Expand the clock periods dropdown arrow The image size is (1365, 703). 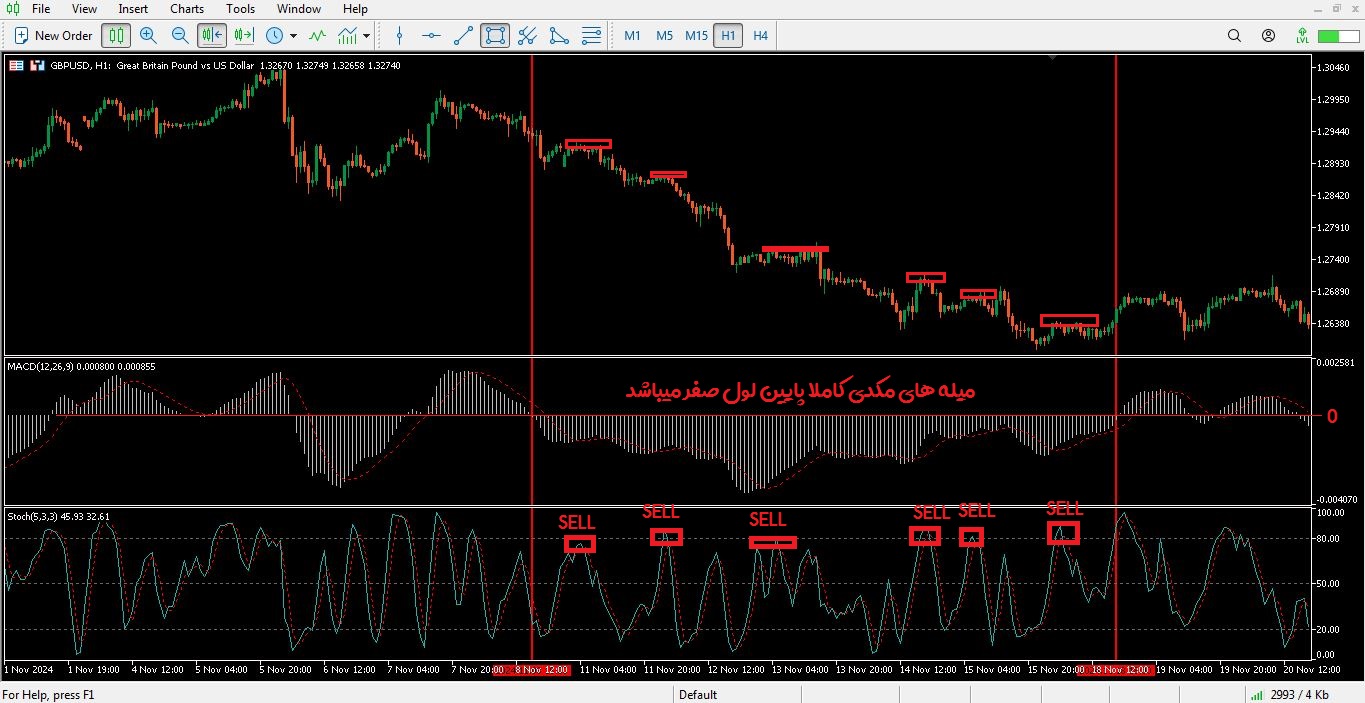(293, 36)
